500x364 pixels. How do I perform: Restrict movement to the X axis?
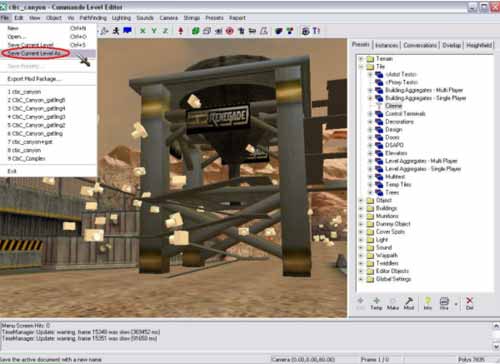pos(143,31)
